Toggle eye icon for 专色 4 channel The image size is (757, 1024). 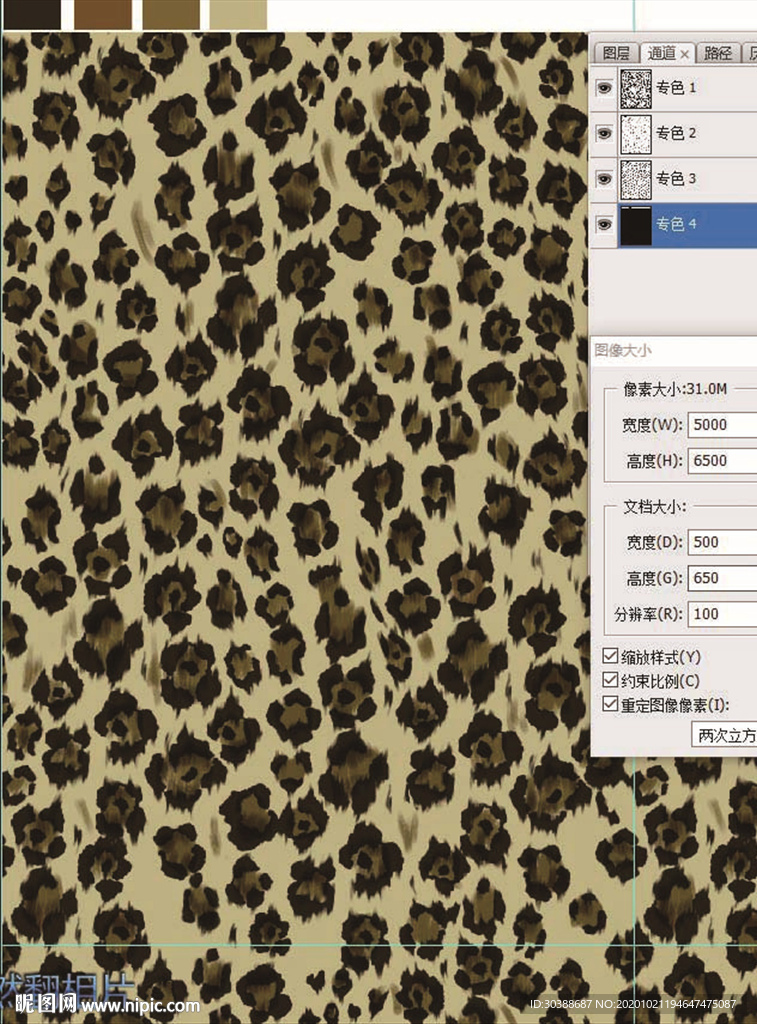[x=604, y=225]
